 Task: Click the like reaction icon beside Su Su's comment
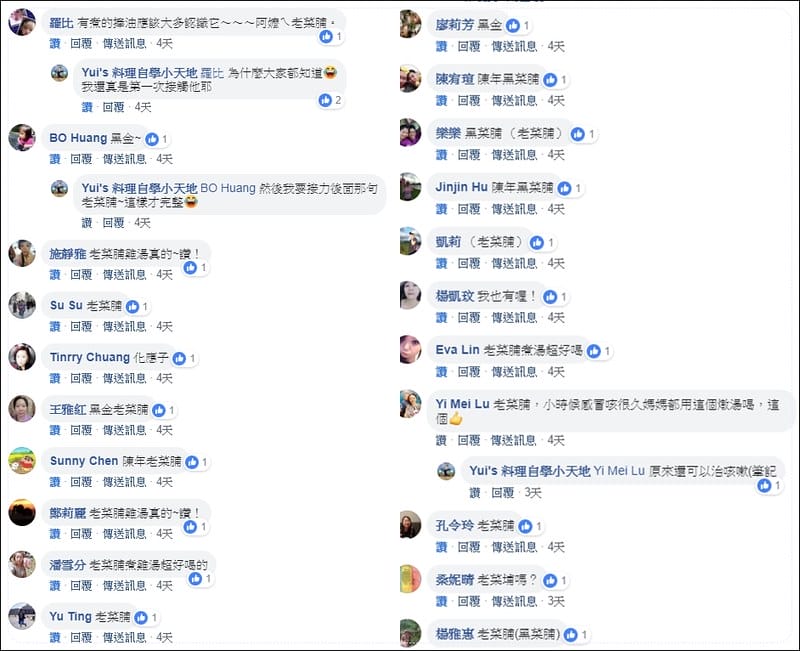134,306
